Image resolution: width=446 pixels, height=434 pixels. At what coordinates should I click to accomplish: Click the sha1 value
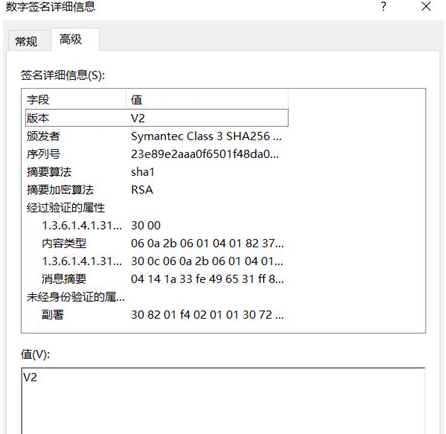click(143, 172)
